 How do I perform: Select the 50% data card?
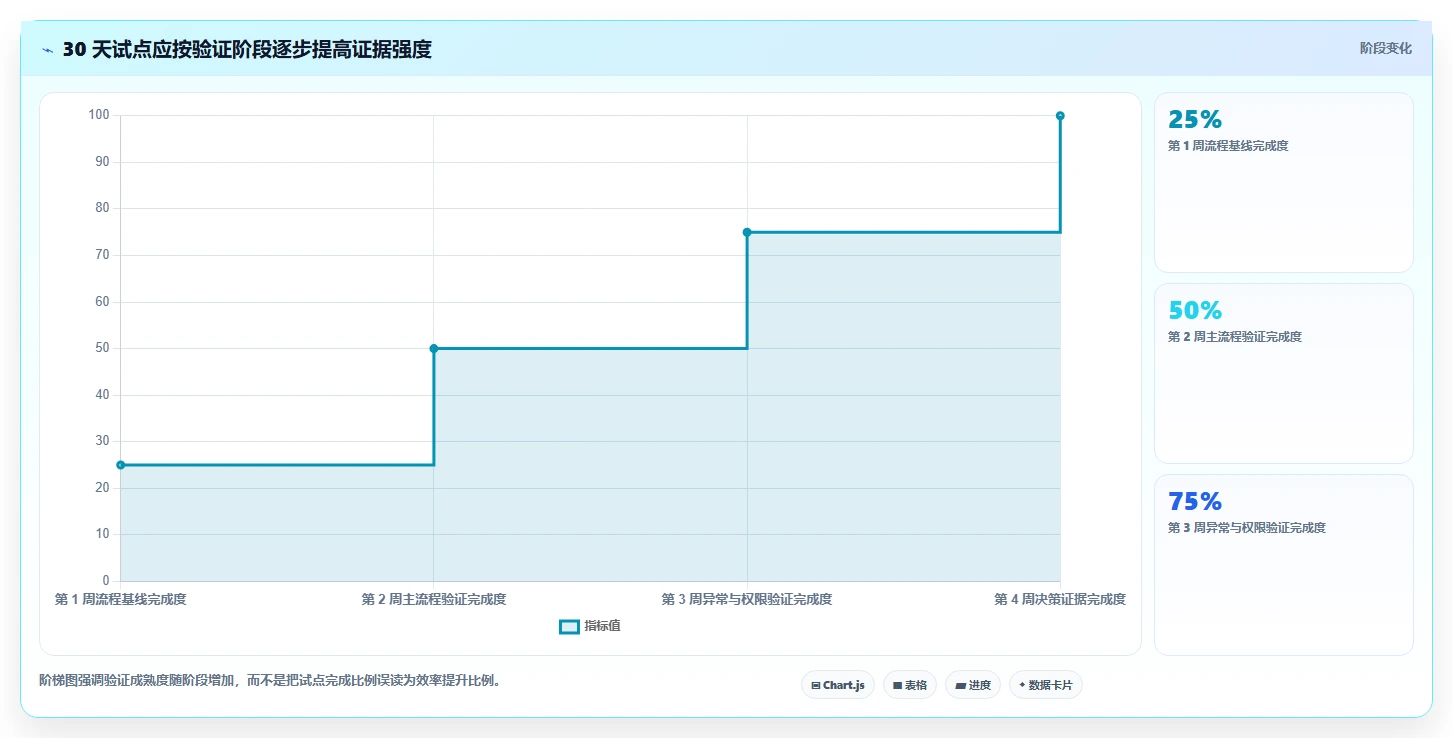pyautogui.click(x=1284, y=373)
